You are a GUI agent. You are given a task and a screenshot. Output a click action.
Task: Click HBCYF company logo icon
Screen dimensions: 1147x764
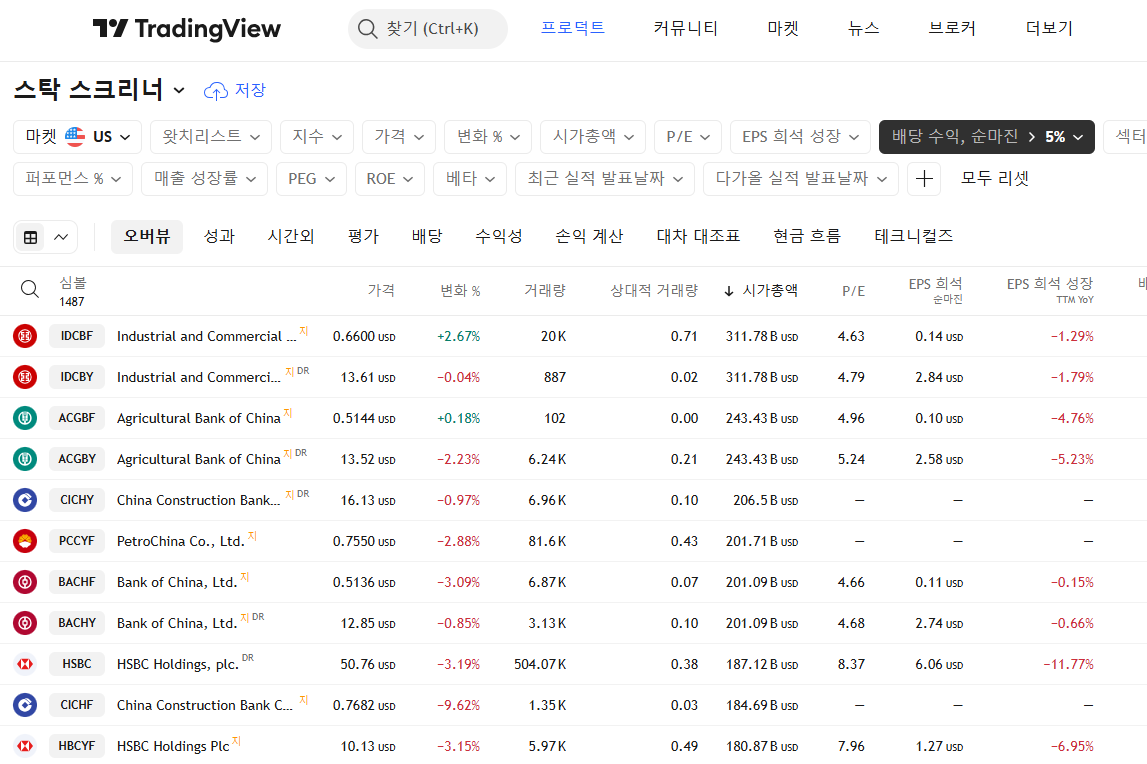point(25,746)
